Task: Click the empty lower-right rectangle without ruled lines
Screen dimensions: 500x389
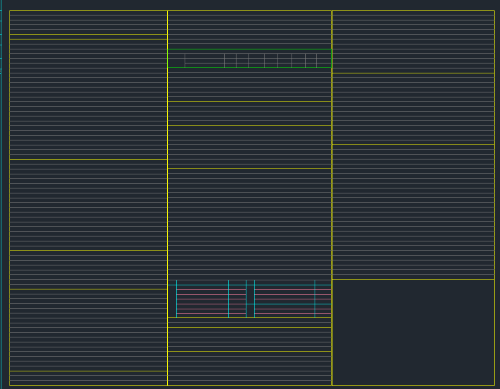Action: [413, 332]
